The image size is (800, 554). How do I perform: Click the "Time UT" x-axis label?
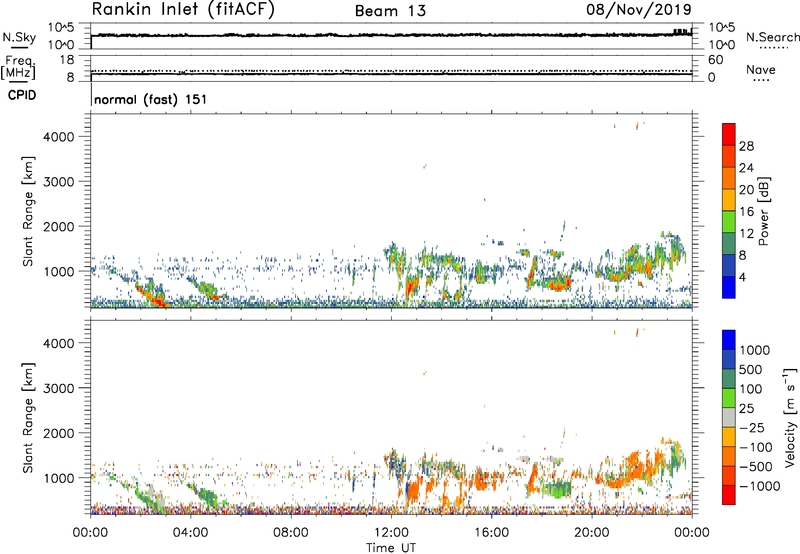coord(391,548)
